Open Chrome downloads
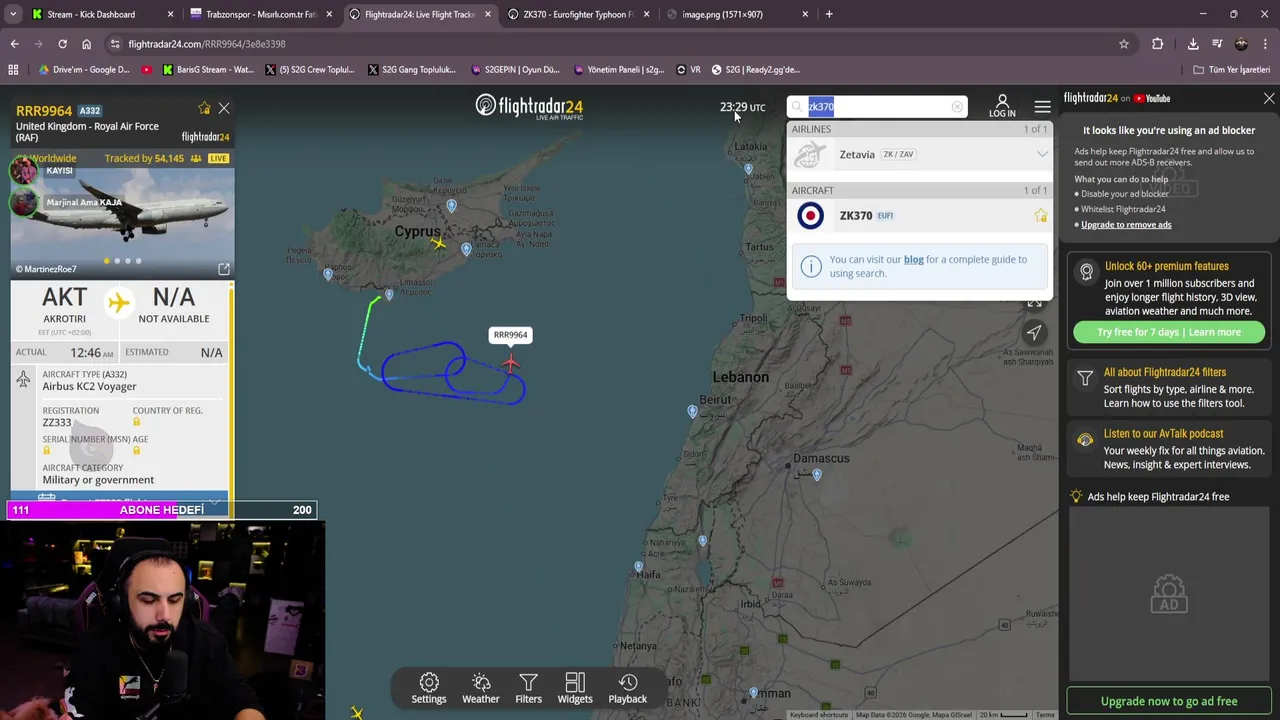This screenshot has height=720, width=1280. tap(1193, 44)
